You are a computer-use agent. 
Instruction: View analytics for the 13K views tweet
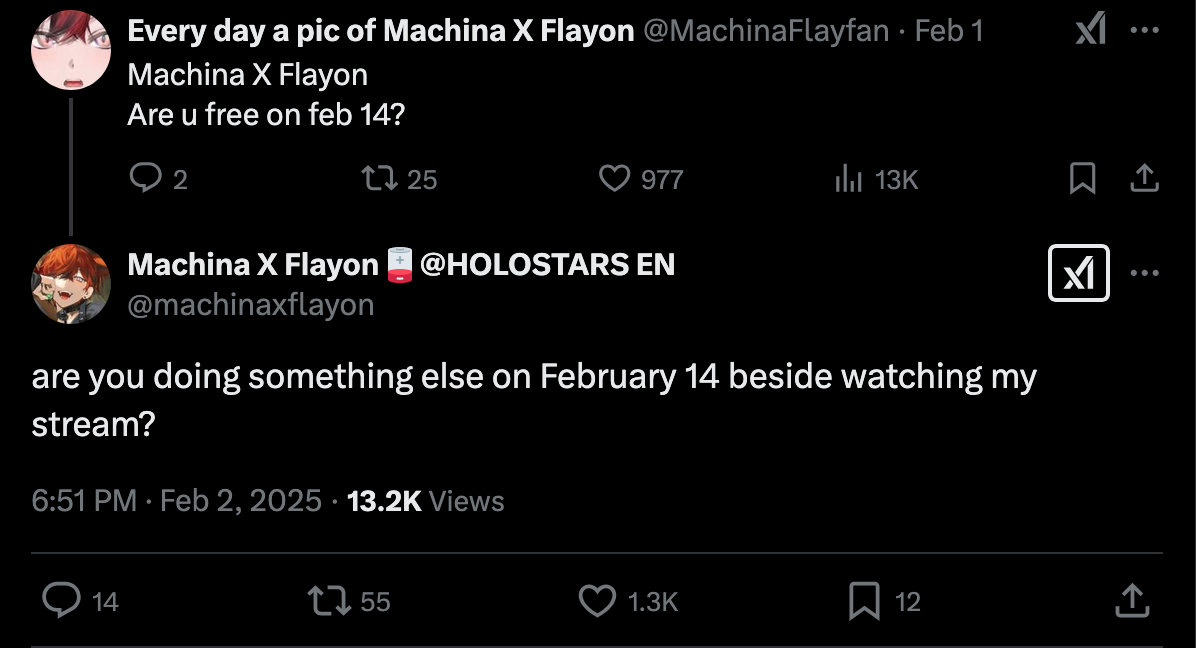tap(848, 179)
